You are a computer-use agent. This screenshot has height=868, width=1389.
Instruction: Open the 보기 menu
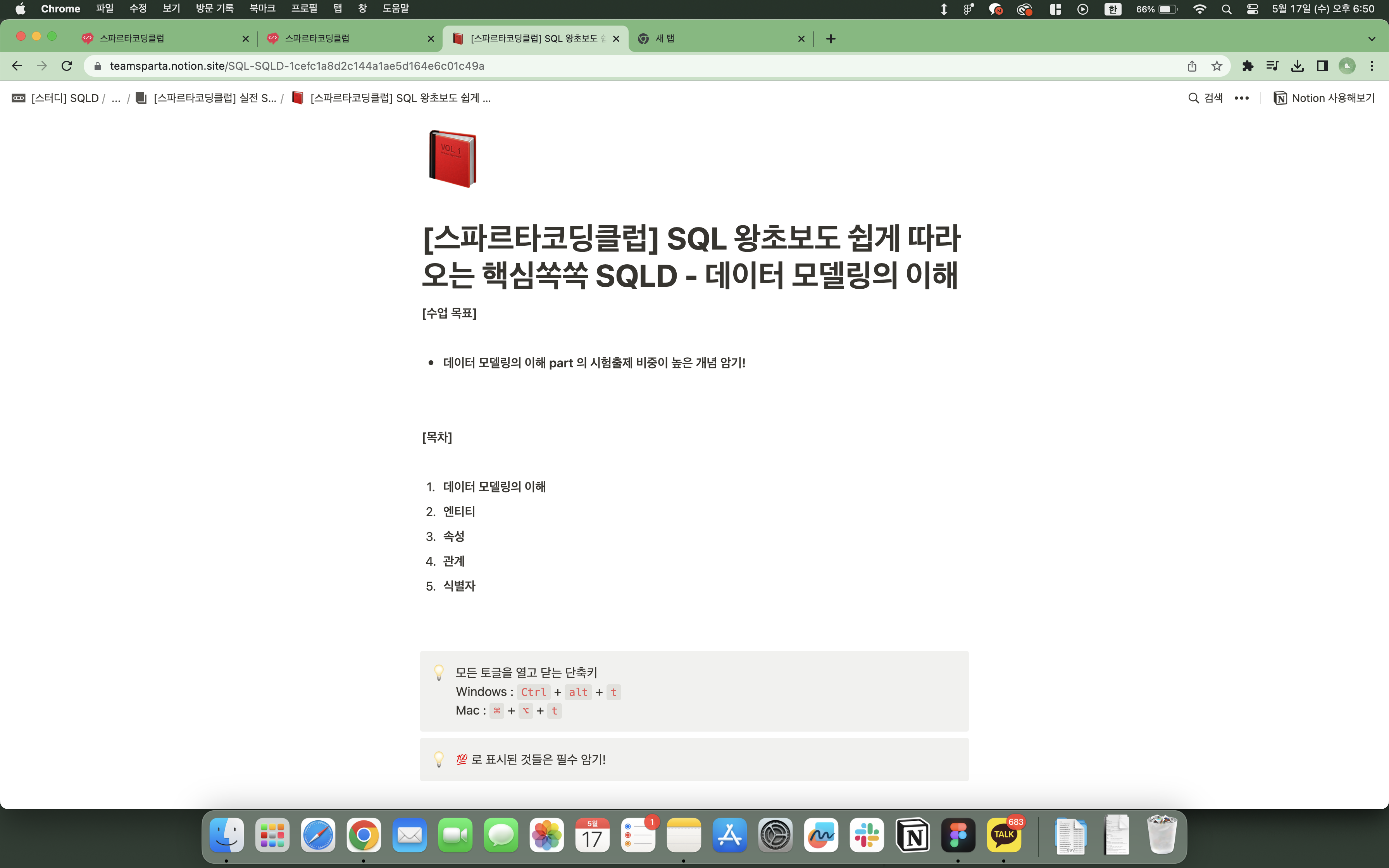pos(171,9)
